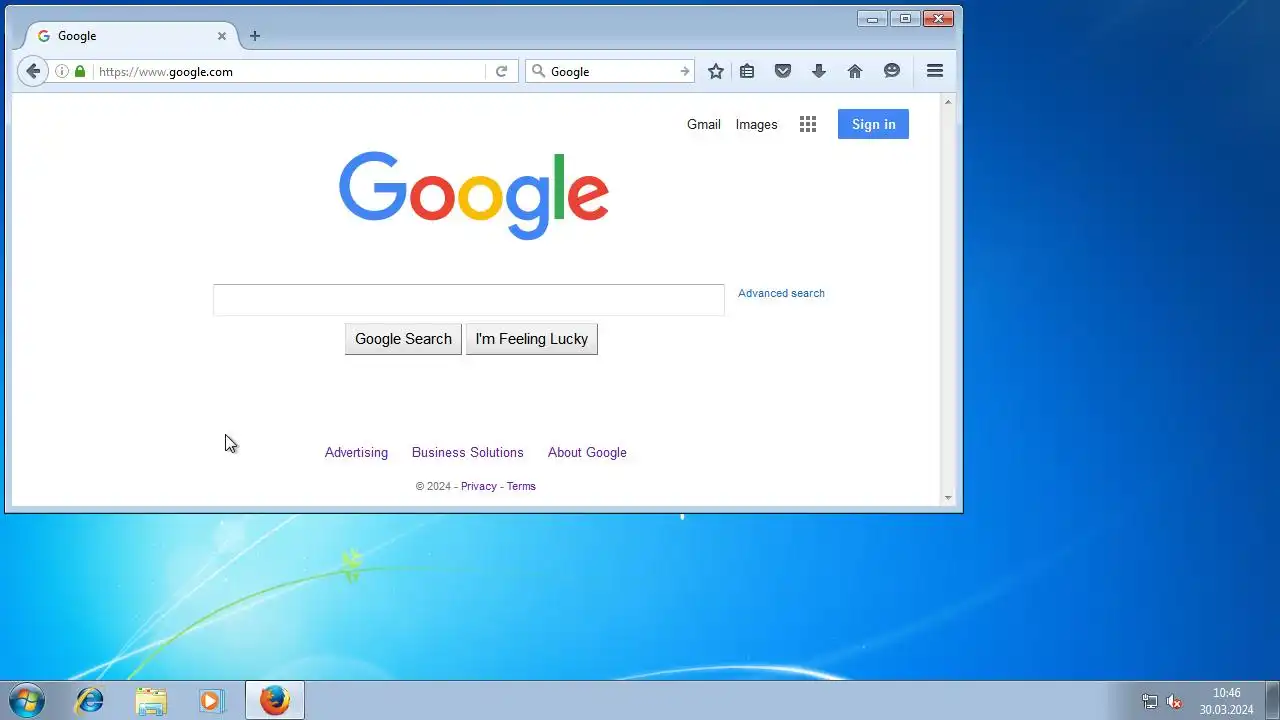Bookmark this page with the star
The height and width of the screenshot is (720, 1280).
point(716,71)
